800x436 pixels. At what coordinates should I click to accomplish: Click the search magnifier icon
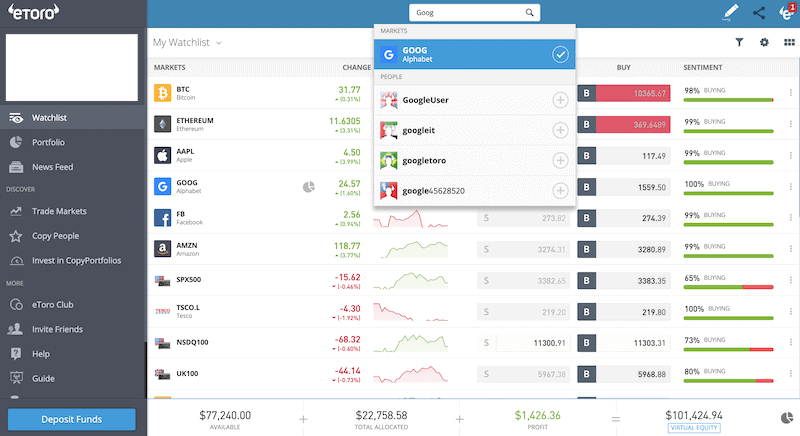coord(530,13)
